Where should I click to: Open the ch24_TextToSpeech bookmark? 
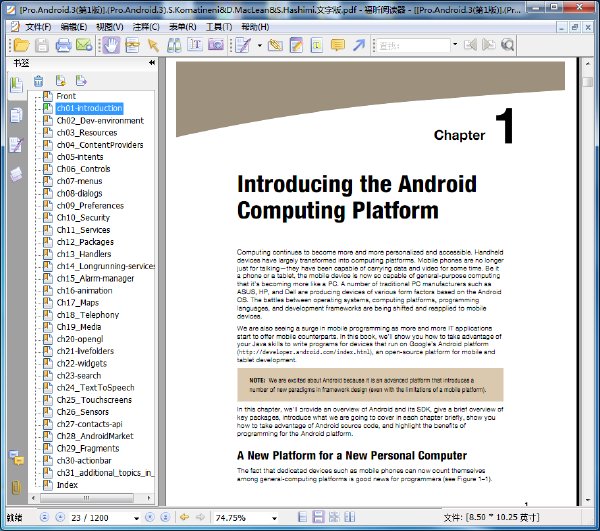[95, 388]
